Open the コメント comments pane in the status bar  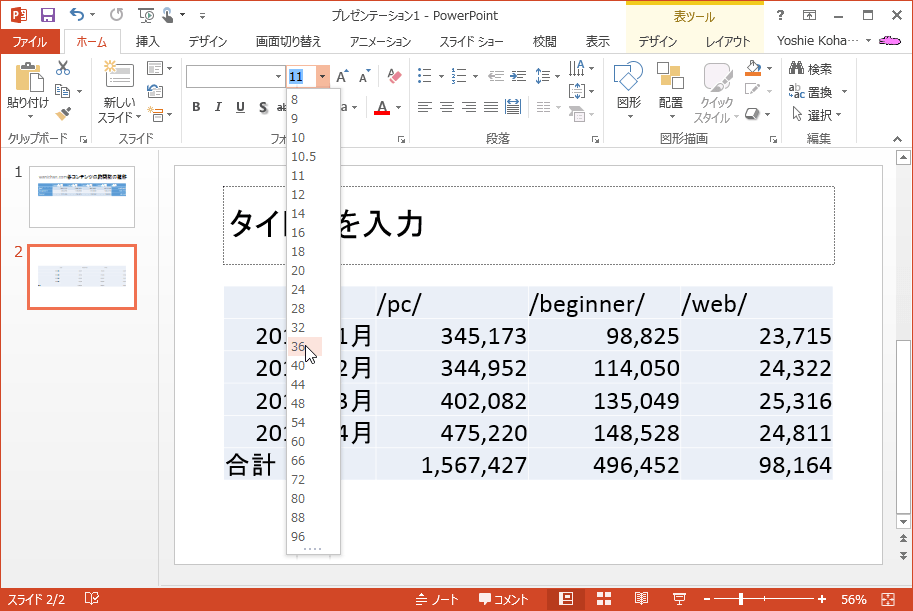click(503, 599)
